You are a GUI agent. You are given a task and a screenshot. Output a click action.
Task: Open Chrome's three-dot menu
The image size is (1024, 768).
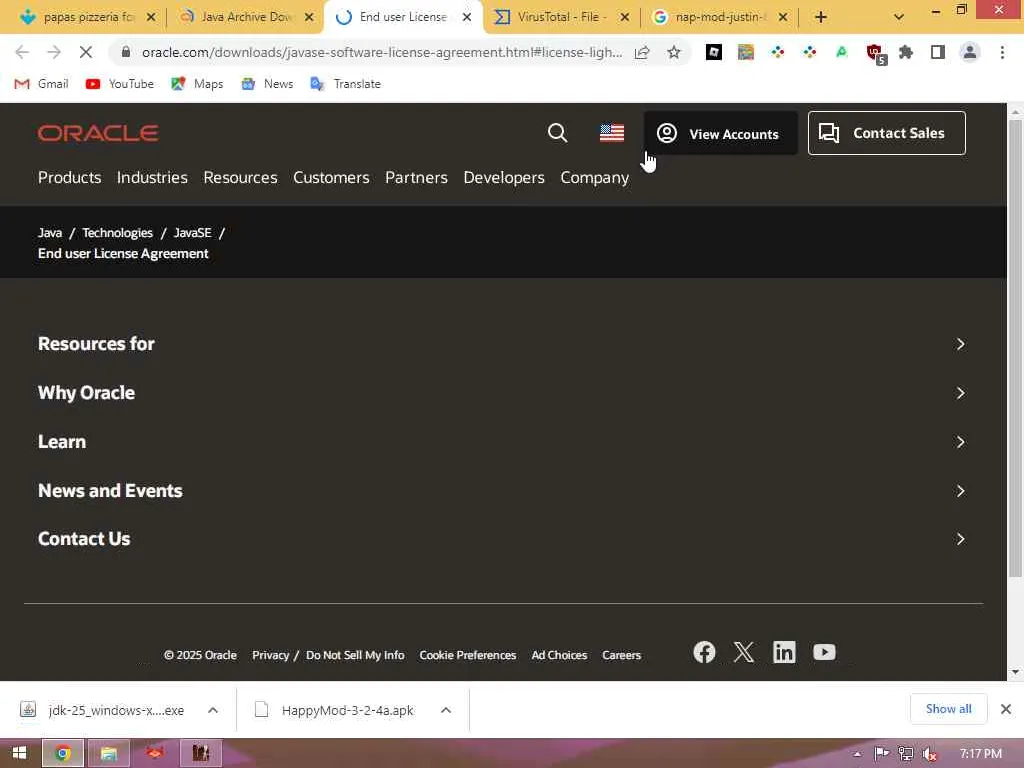coord(1002,52)
